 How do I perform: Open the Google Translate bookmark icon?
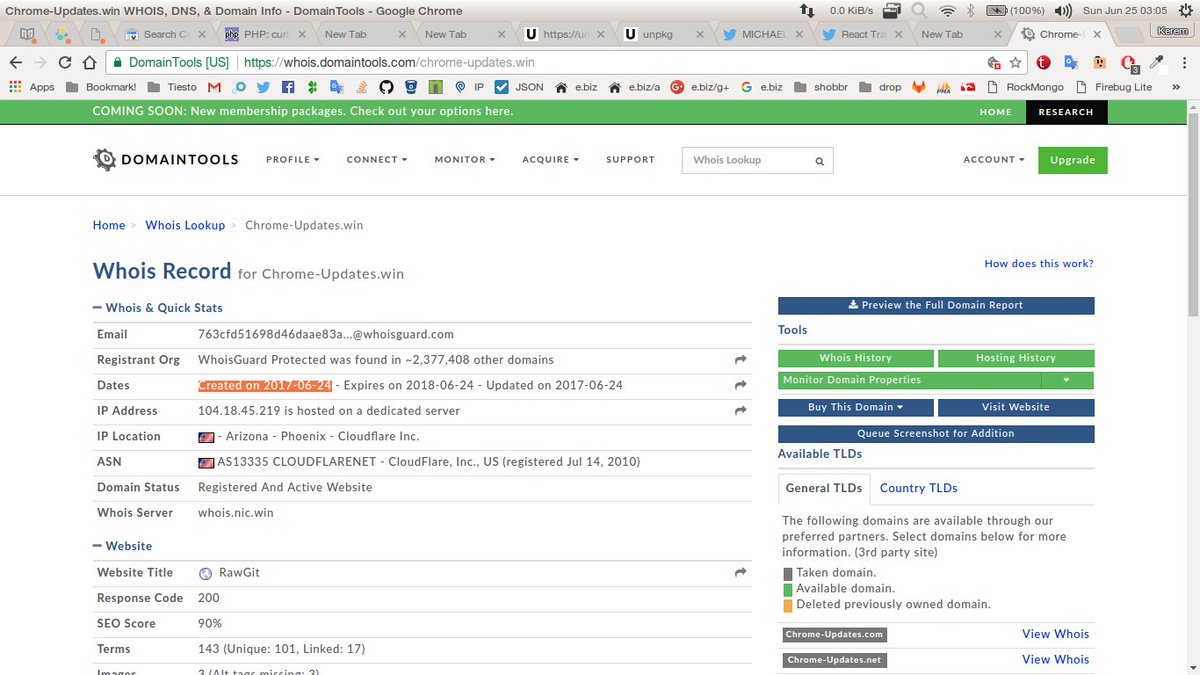click(x=336, y=87)
